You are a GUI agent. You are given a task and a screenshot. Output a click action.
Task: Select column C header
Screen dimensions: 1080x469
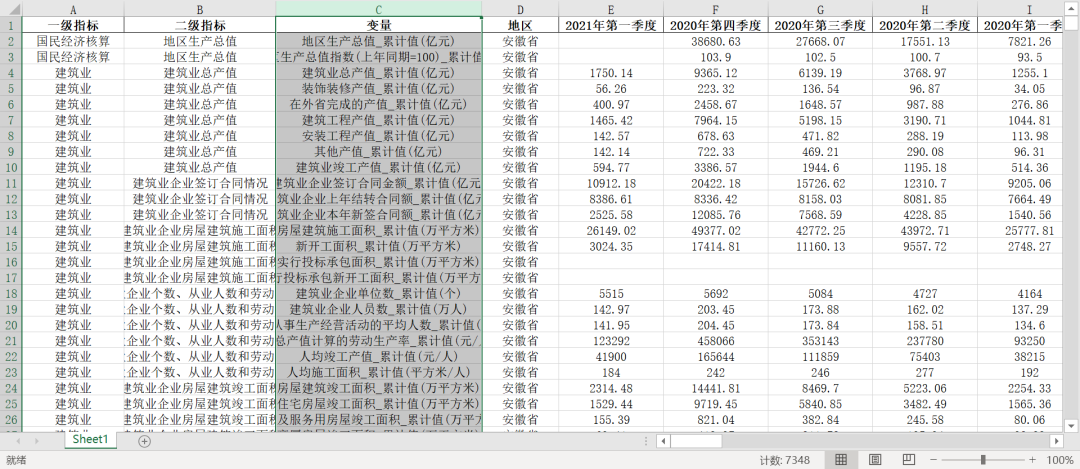tap(378, 9)
